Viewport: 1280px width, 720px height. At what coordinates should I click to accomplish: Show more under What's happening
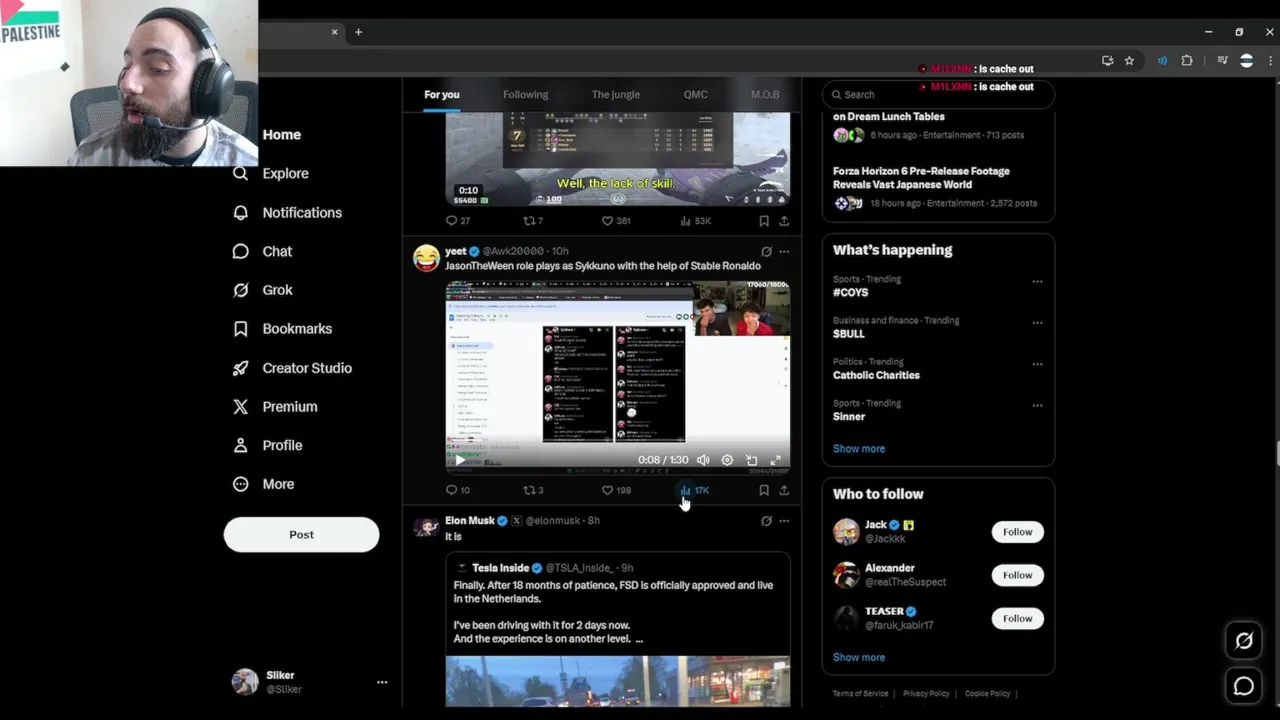[859, 449]
